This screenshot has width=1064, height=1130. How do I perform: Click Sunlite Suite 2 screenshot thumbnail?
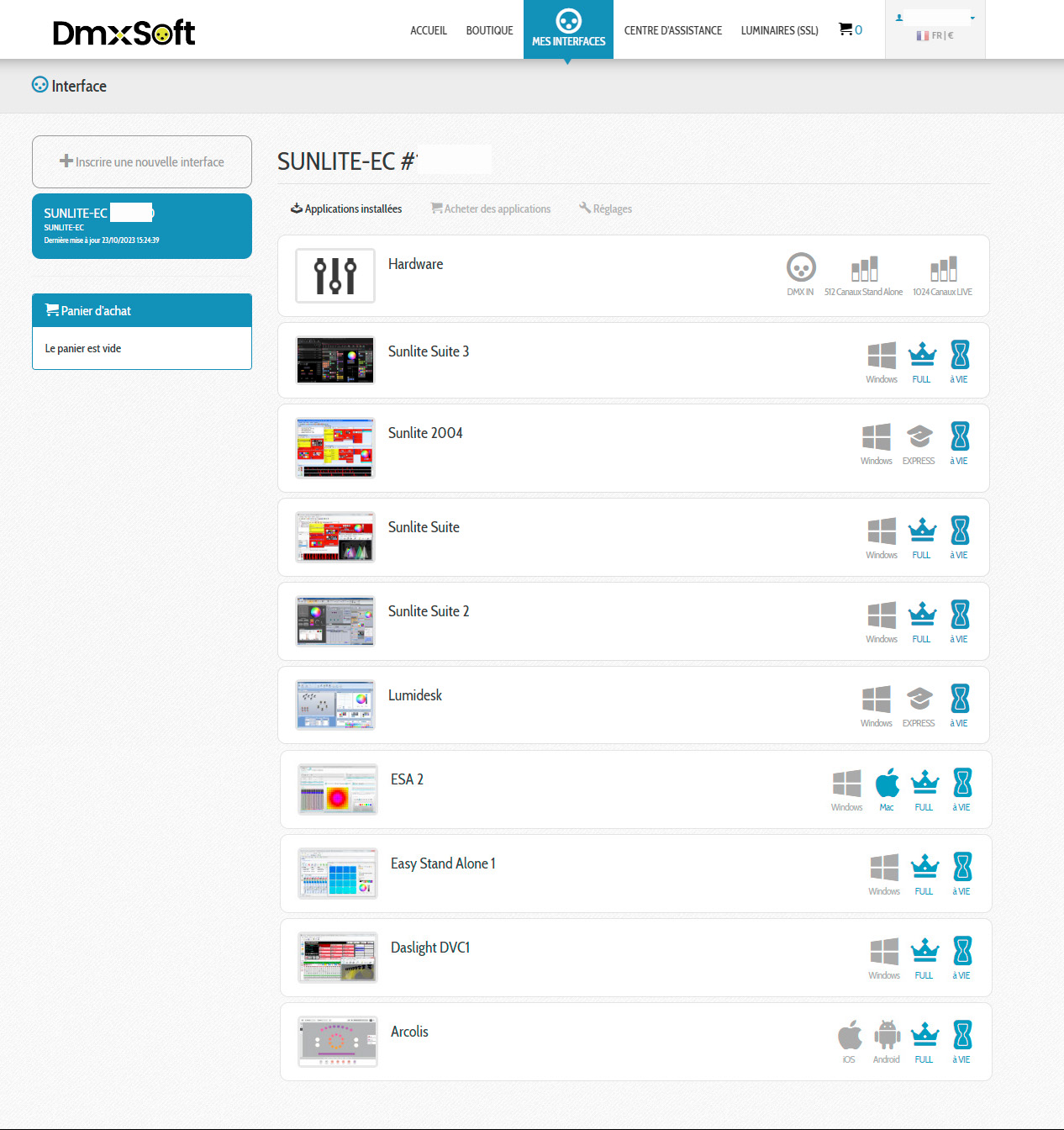[335, 620]
